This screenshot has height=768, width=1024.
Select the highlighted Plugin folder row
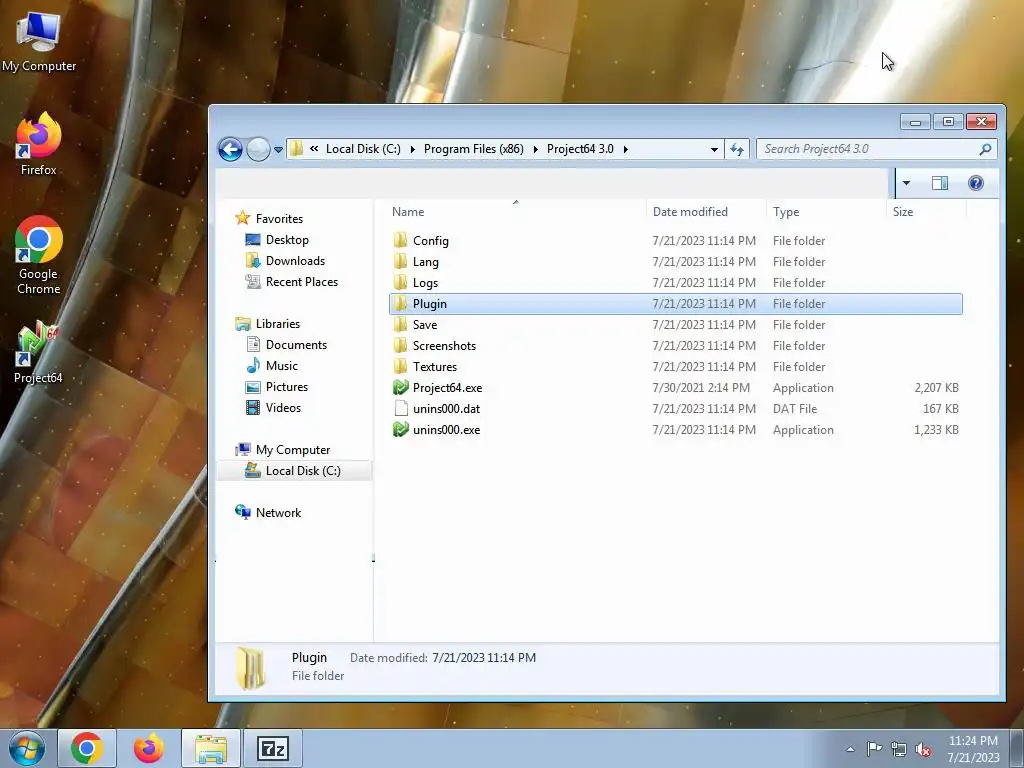(676, 304)
